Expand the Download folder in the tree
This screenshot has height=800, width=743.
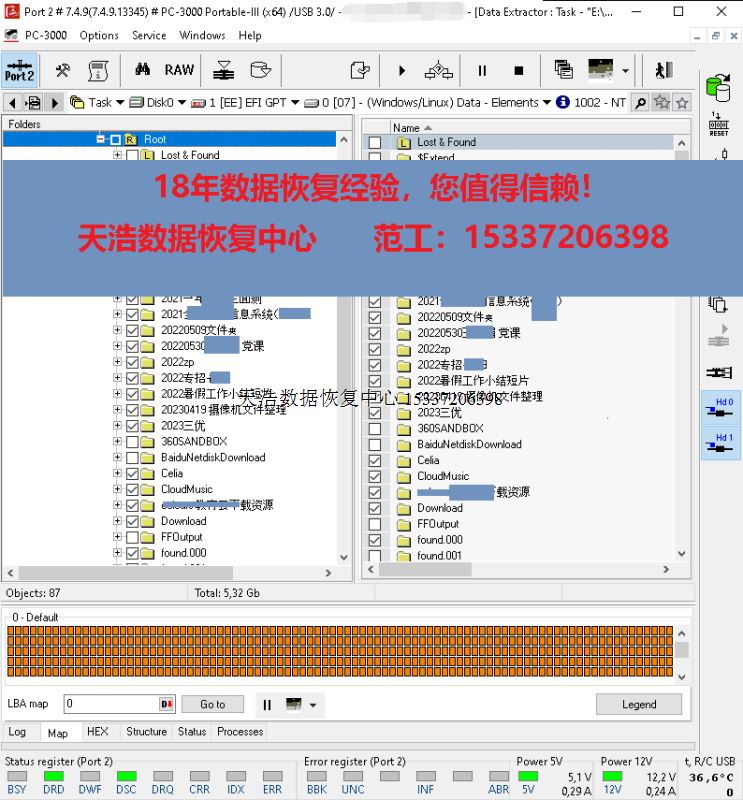tap(117, 521)
